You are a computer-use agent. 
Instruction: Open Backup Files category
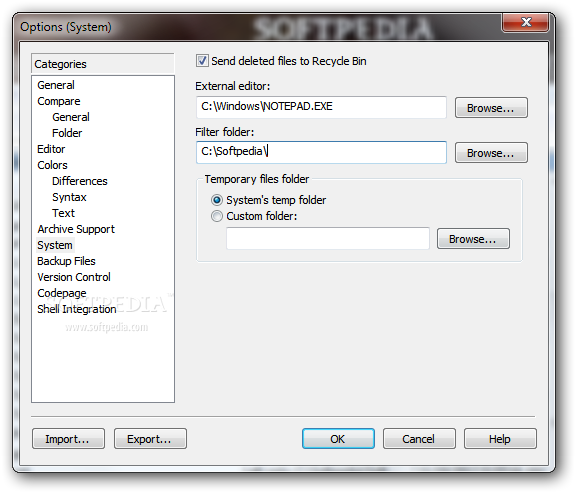coord(66,261)
